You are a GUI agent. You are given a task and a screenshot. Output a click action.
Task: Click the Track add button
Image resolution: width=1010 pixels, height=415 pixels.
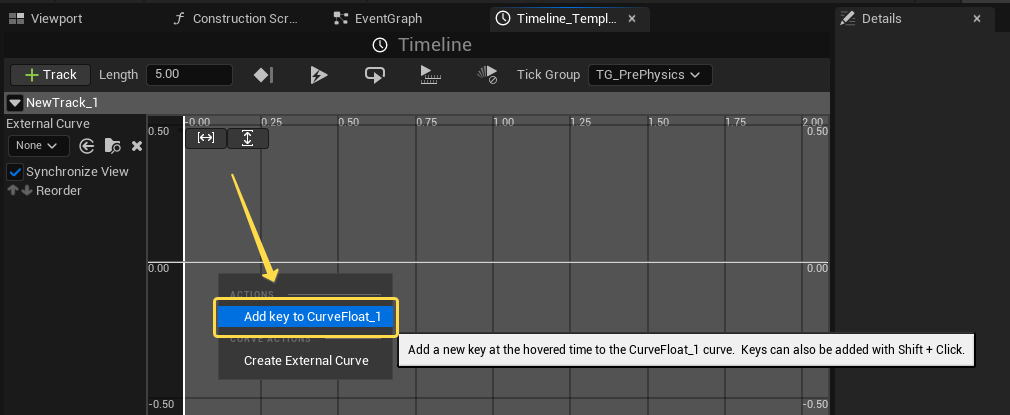coord(50,75)
